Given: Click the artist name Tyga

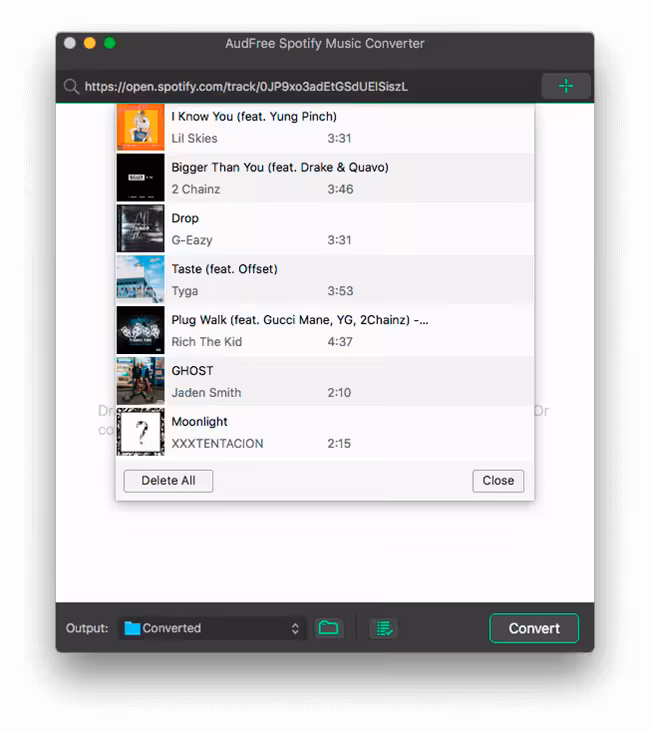Looking at the screenshot, I should pos(185,291).
